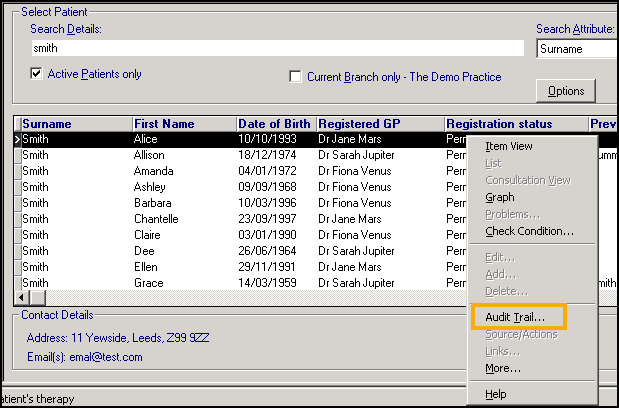
Task: Open Help from the context menu
Action: point(497,394)
